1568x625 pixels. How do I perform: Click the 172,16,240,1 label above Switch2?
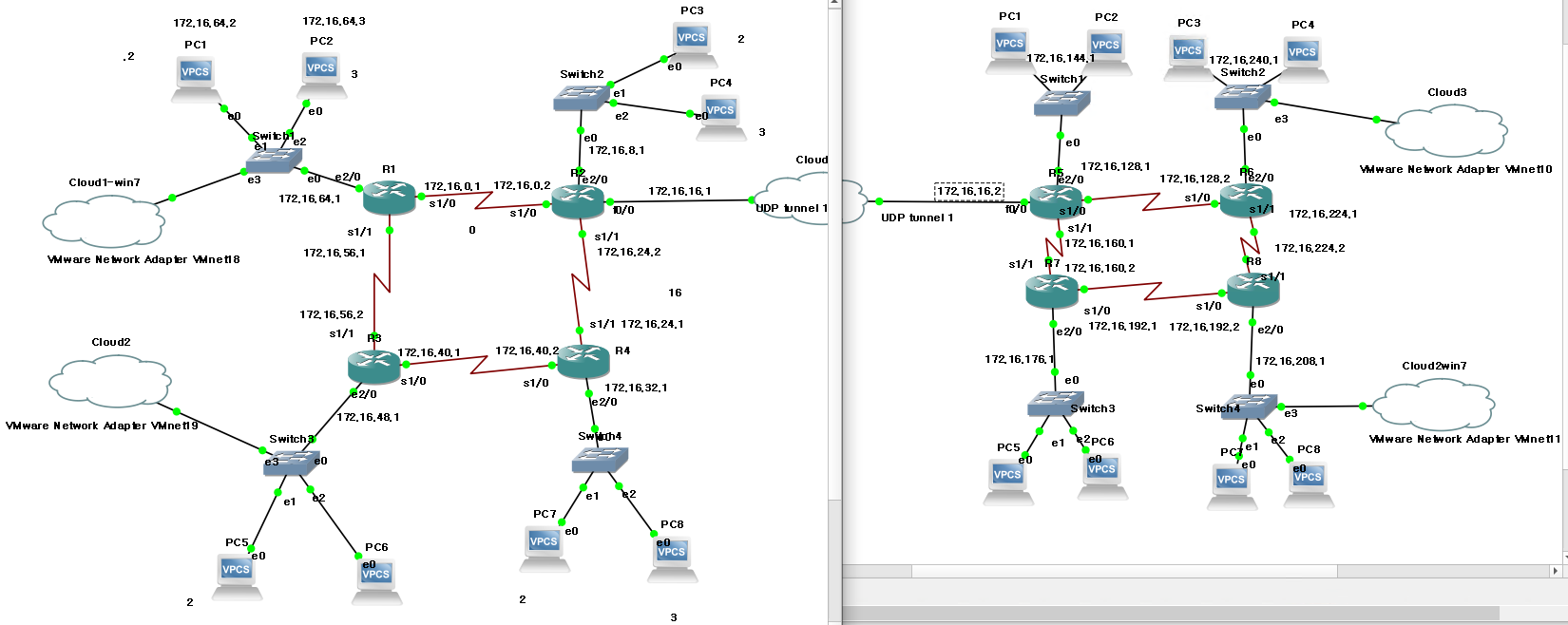(1244, 60)
